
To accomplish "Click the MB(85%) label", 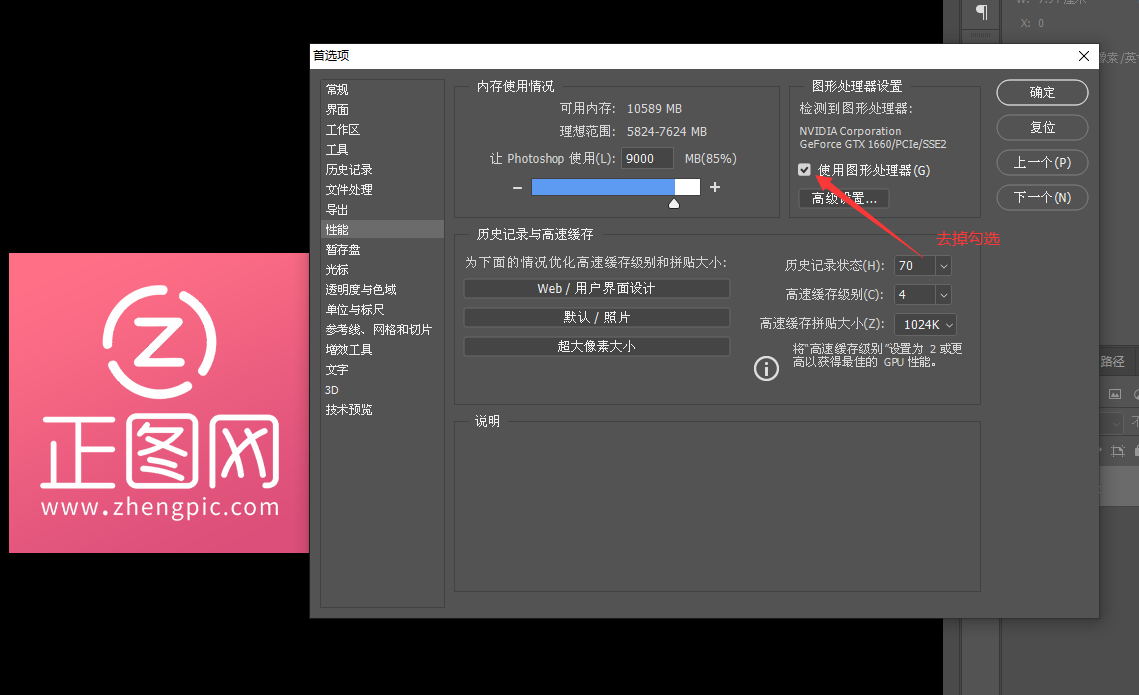I will tap(710, 158).
